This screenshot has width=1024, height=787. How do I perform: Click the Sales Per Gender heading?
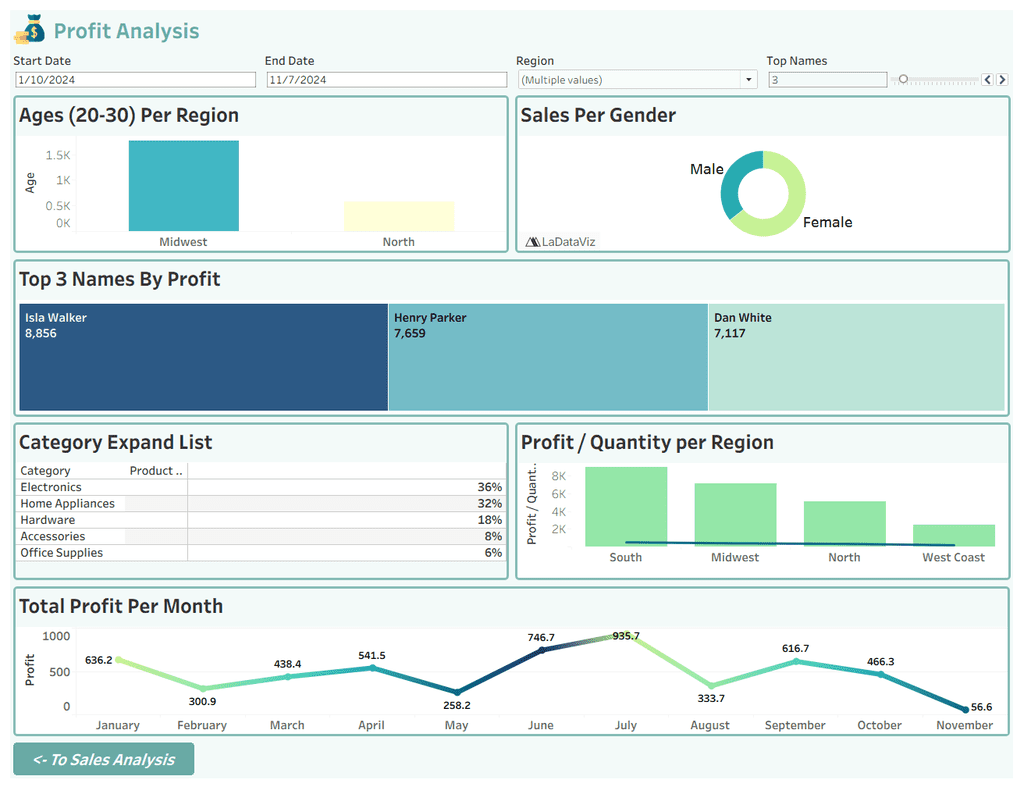point(598,115)
